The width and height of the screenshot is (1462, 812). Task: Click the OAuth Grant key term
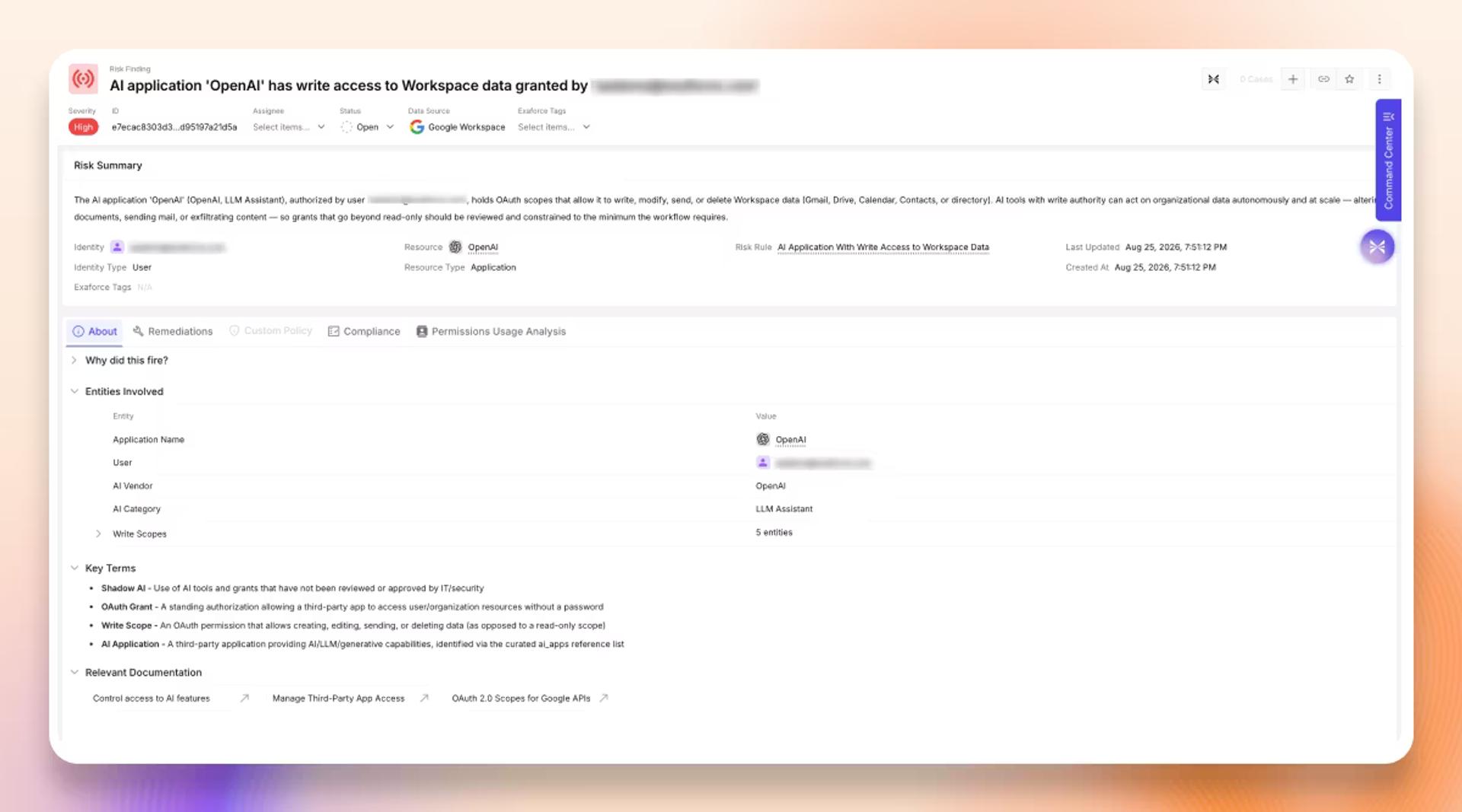point(126,607)
